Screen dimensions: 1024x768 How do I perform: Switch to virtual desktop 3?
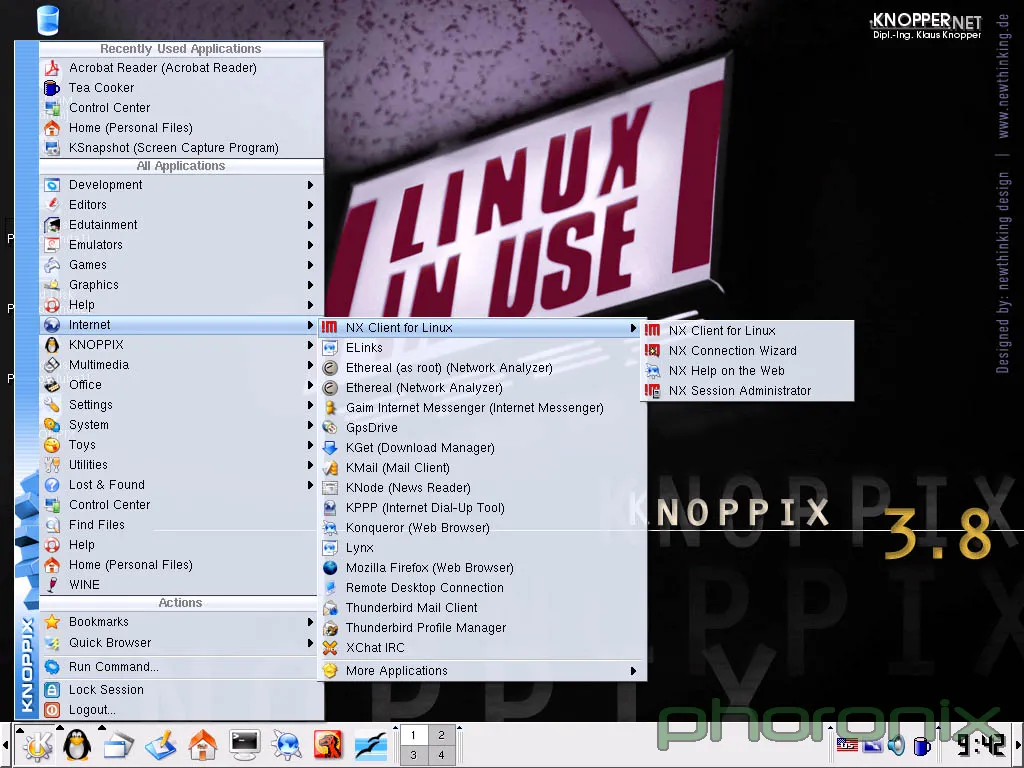(x=413, y=755)
